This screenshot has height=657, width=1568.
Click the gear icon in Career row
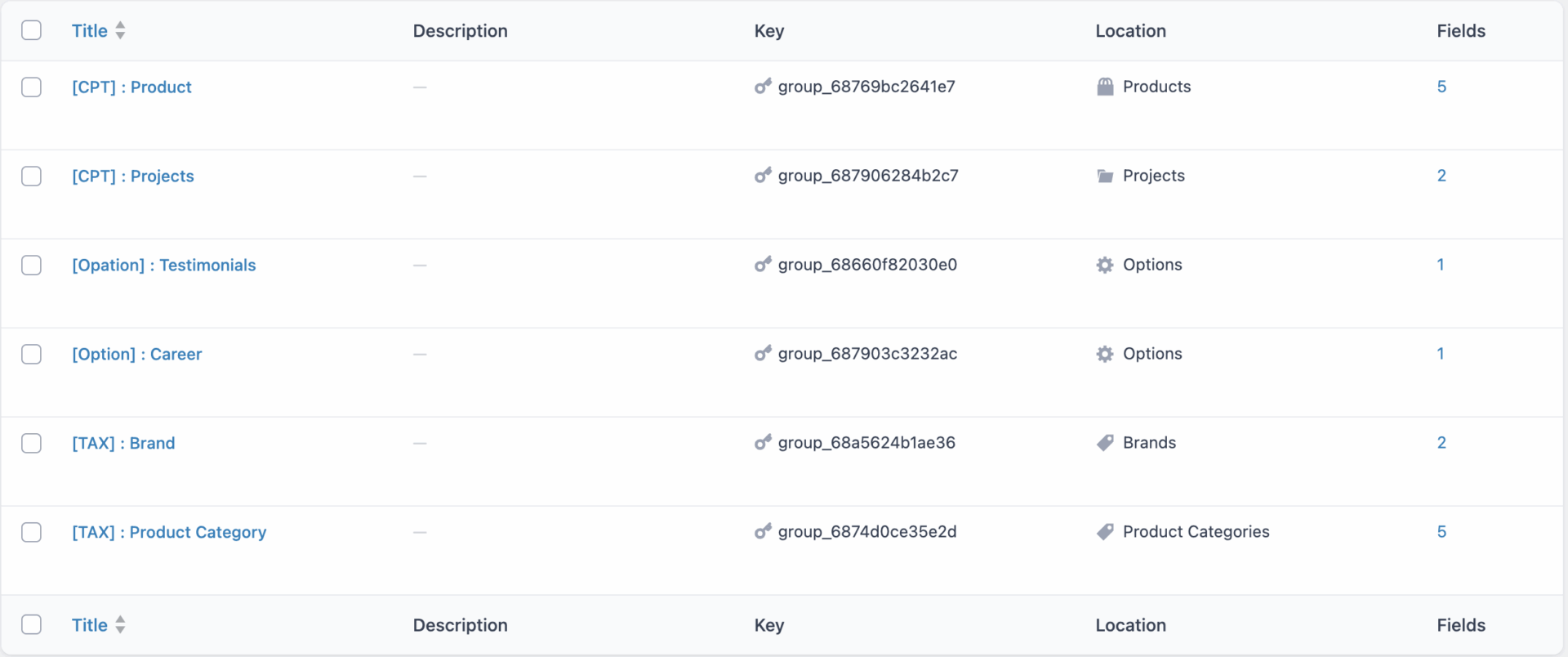click(x=1105, y=354)
